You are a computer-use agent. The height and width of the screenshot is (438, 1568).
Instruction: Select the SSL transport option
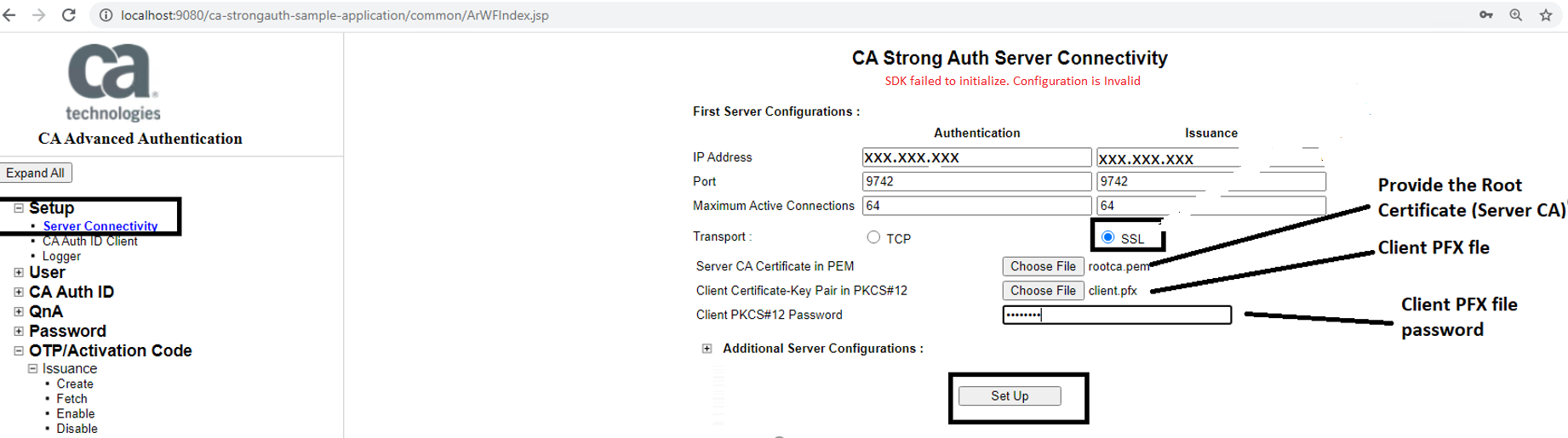coord(1107,237)
